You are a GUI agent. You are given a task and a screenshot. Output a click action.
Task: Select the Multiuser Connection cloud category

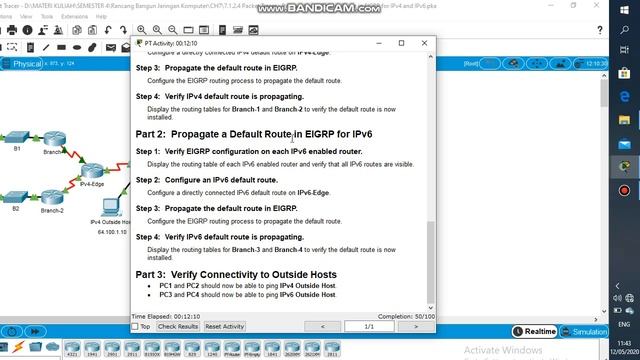53,347
